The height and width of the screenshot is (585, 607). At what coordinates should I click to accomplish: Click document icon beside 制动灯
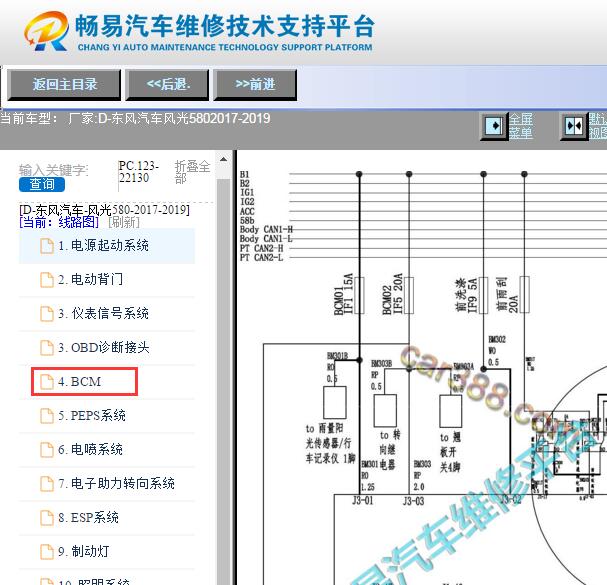47,552
